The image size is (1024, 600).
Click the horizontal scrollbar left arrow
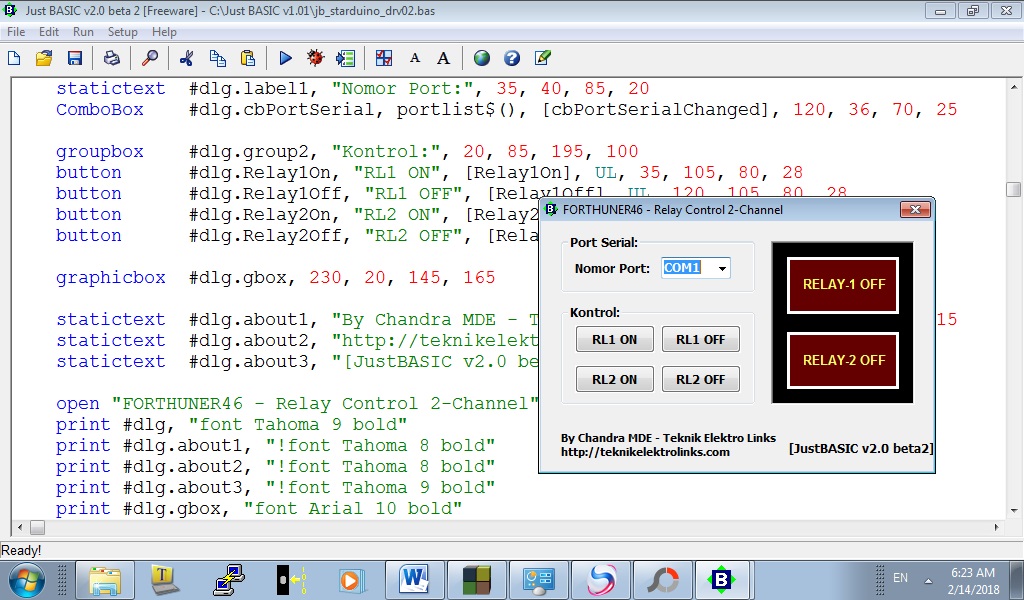(20, 527)
